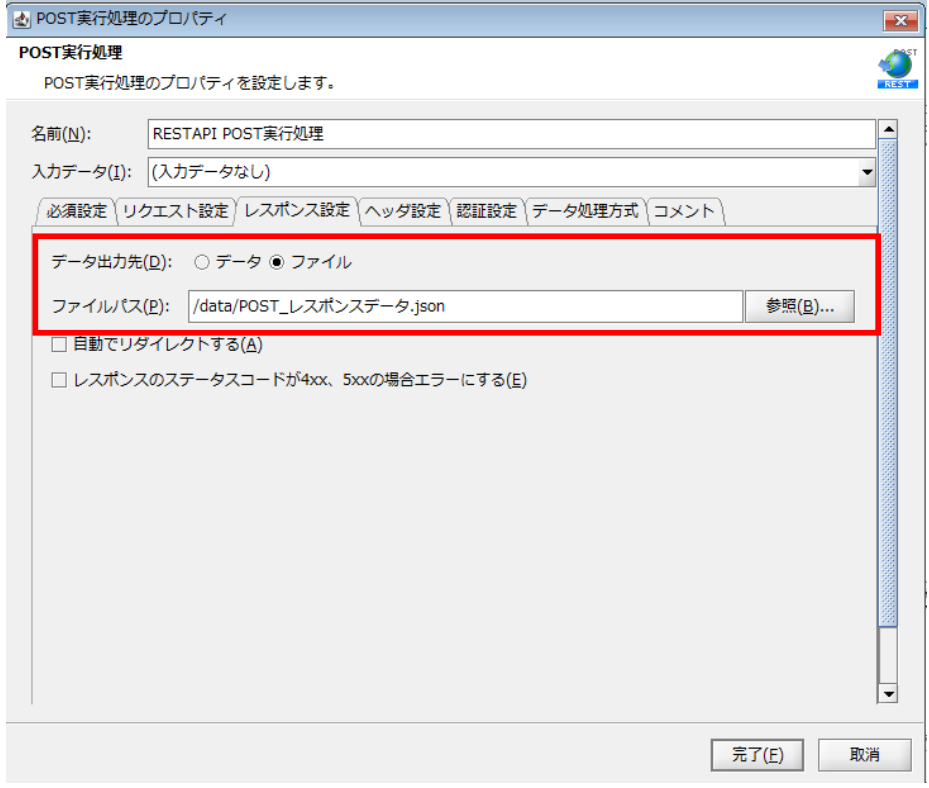Select the データ radio button
The image size is (929, 788).
pos(201,263)
